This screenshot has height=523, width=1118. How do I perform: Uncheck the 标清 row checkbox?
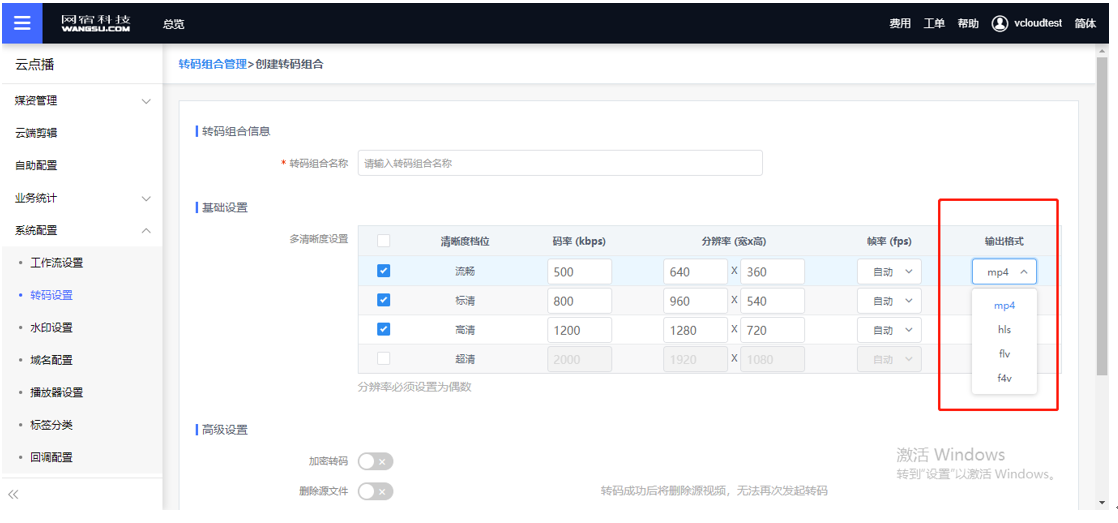[384, 300]
